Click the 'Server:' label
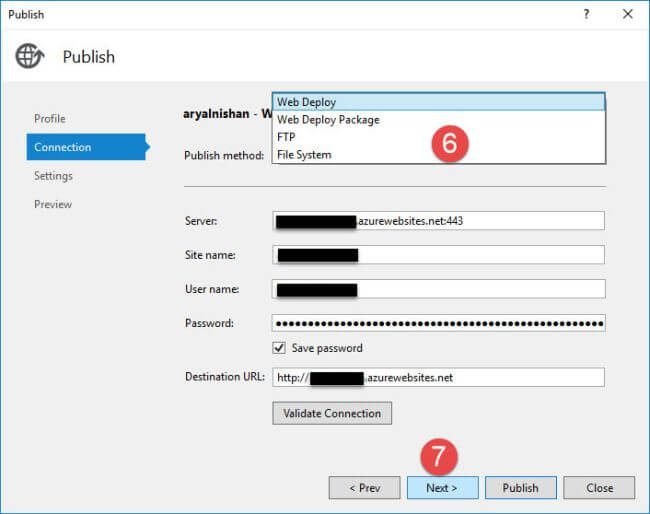Image resolution: width=650 pixels, height=514 pixels. [201, 221]
